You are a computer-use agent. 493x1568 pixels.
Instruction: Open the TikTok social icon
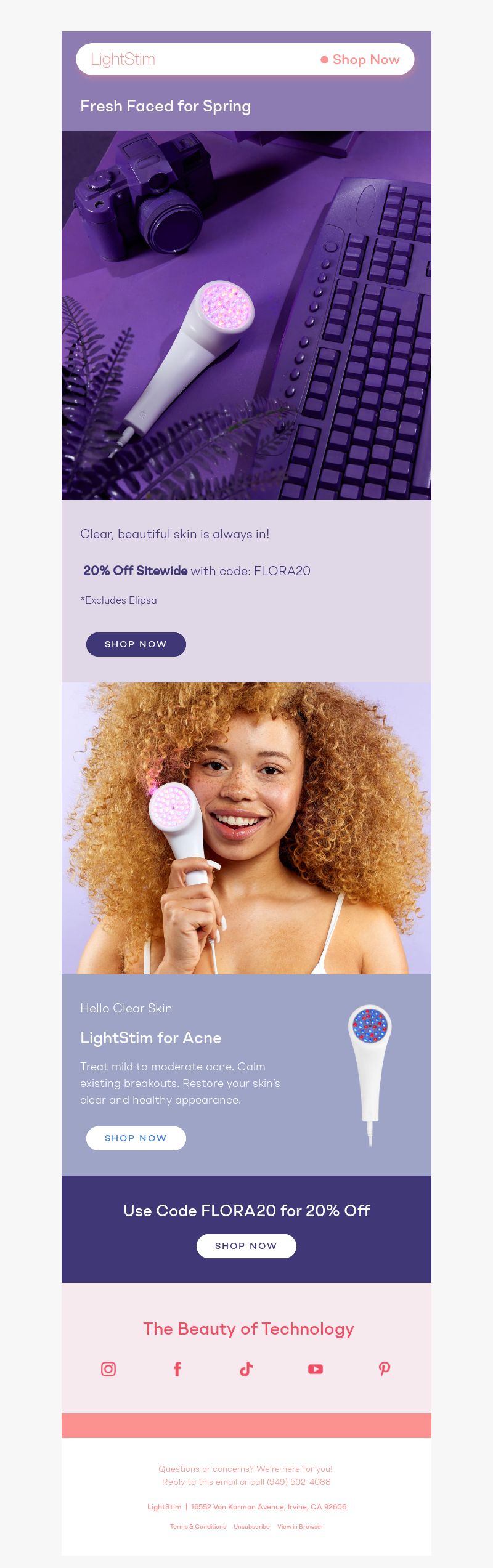246,1368
